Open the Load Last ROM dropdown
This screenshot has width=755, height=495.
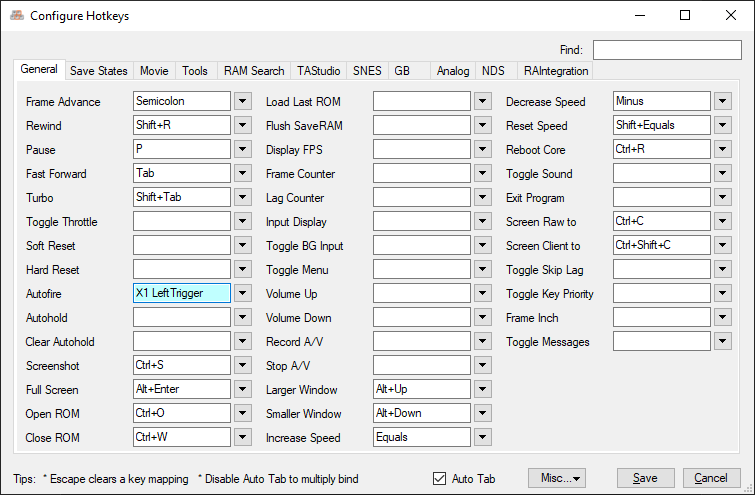(482, 101)
